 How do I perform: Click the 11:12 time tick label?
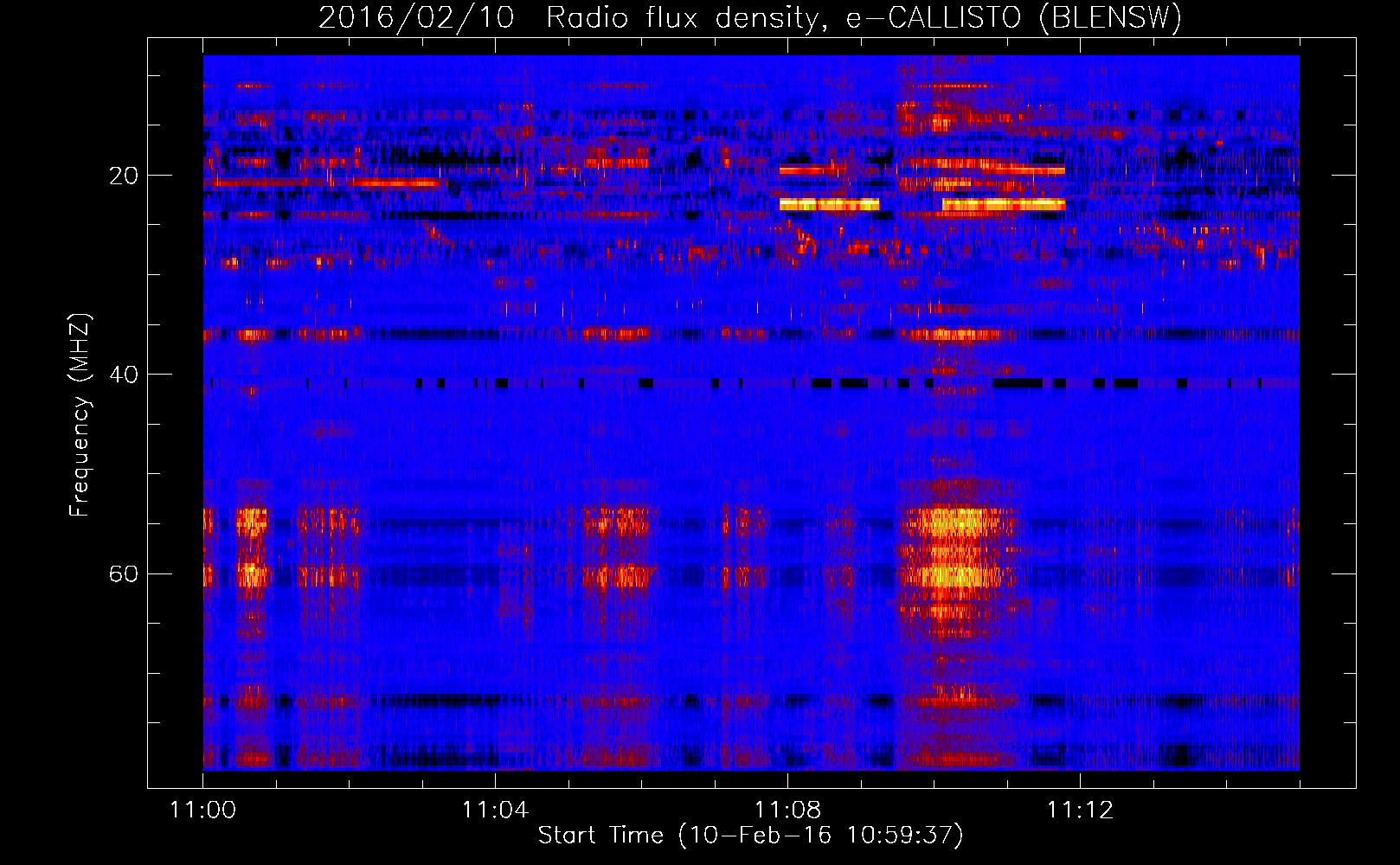click(x=1080, y=810)
